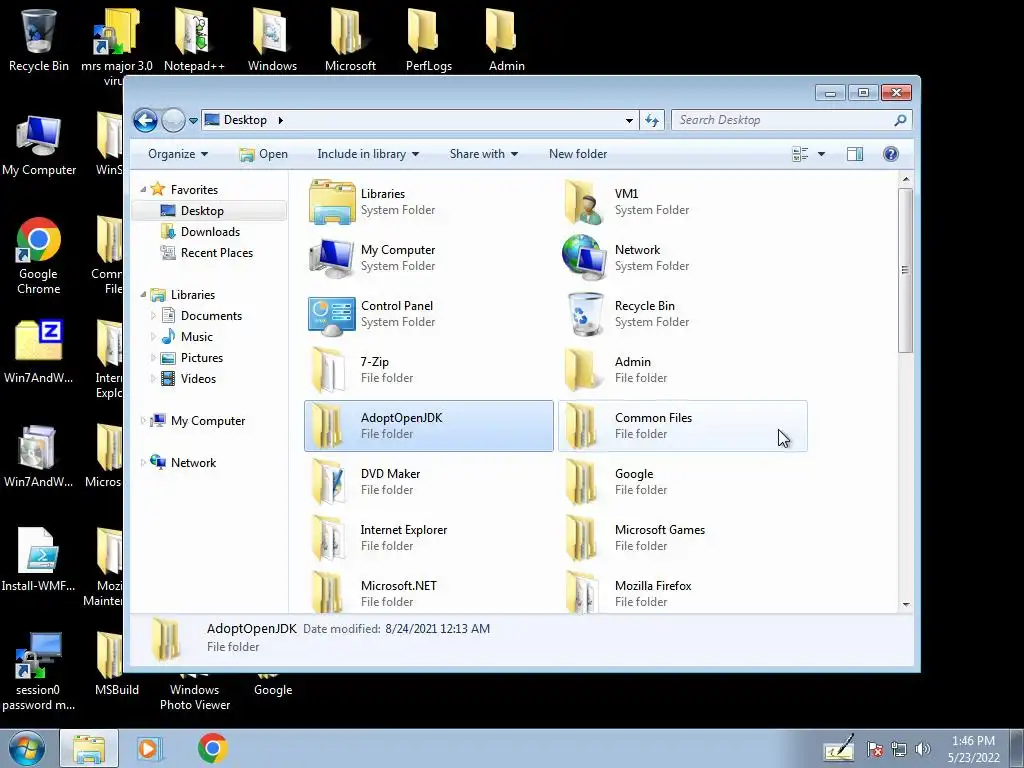The image size is (1024, 768).
Task: Click the Open toolbar button
Action: (x=264, y=154)
